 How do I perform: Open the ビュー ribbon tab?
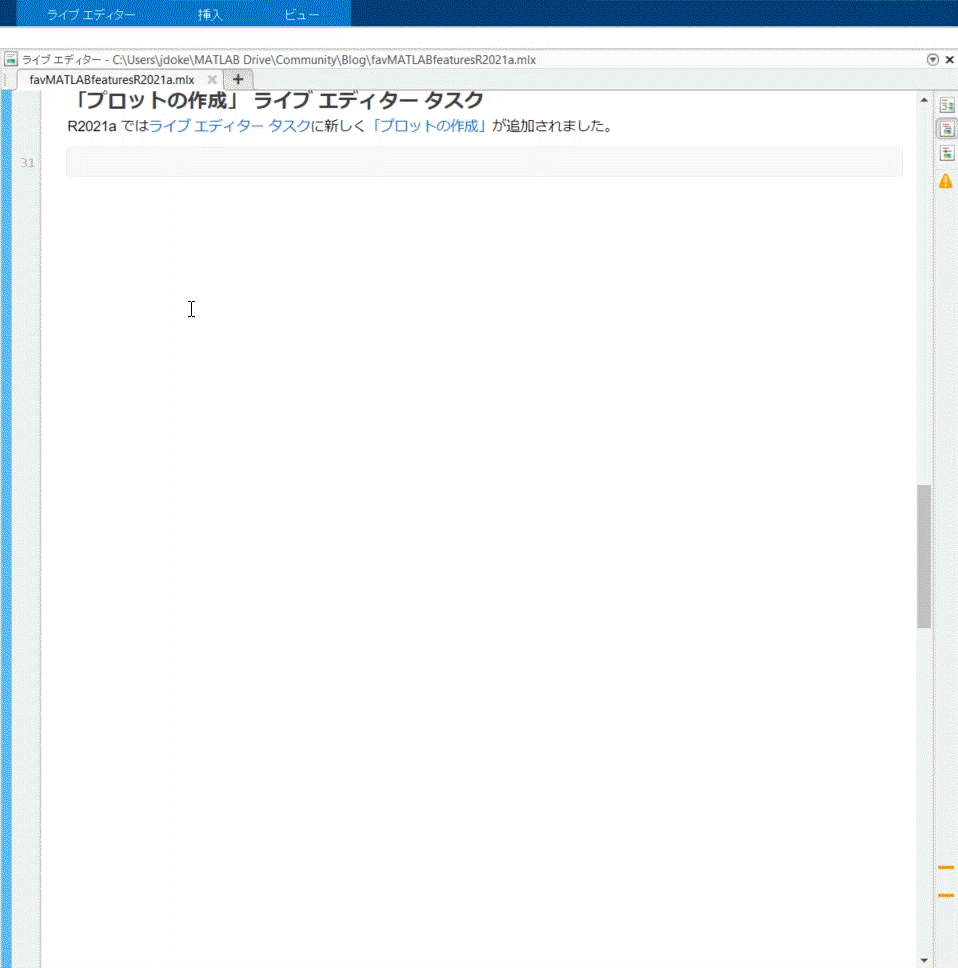pyautogui.click(x=302, y=15)
